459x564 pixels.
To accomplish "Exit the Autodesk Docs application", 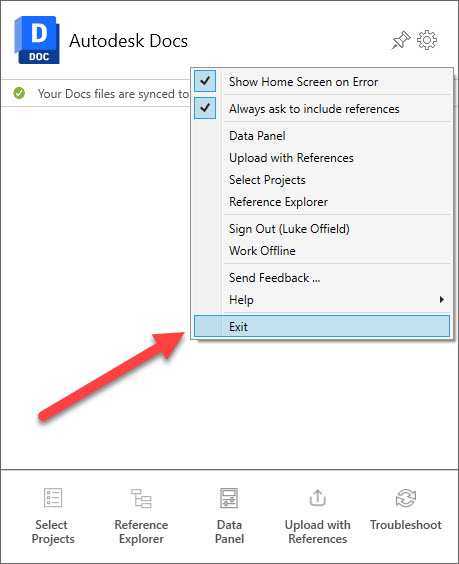I will (322, 326).
